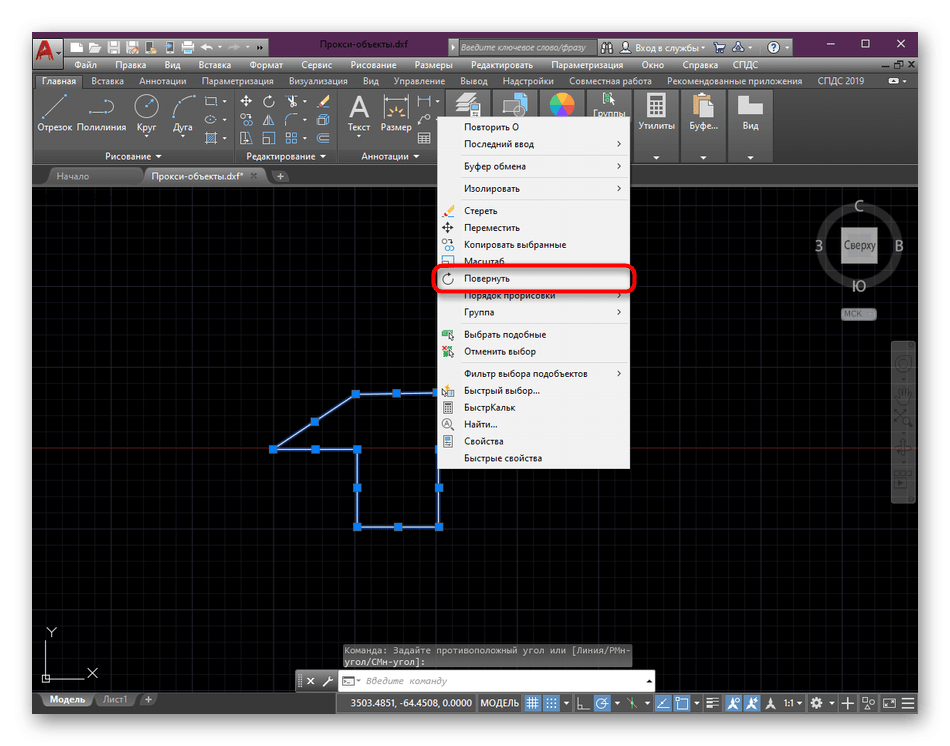Choose Свойства in context menu
This screenshot has height=746, width=950.
point(533,441)
